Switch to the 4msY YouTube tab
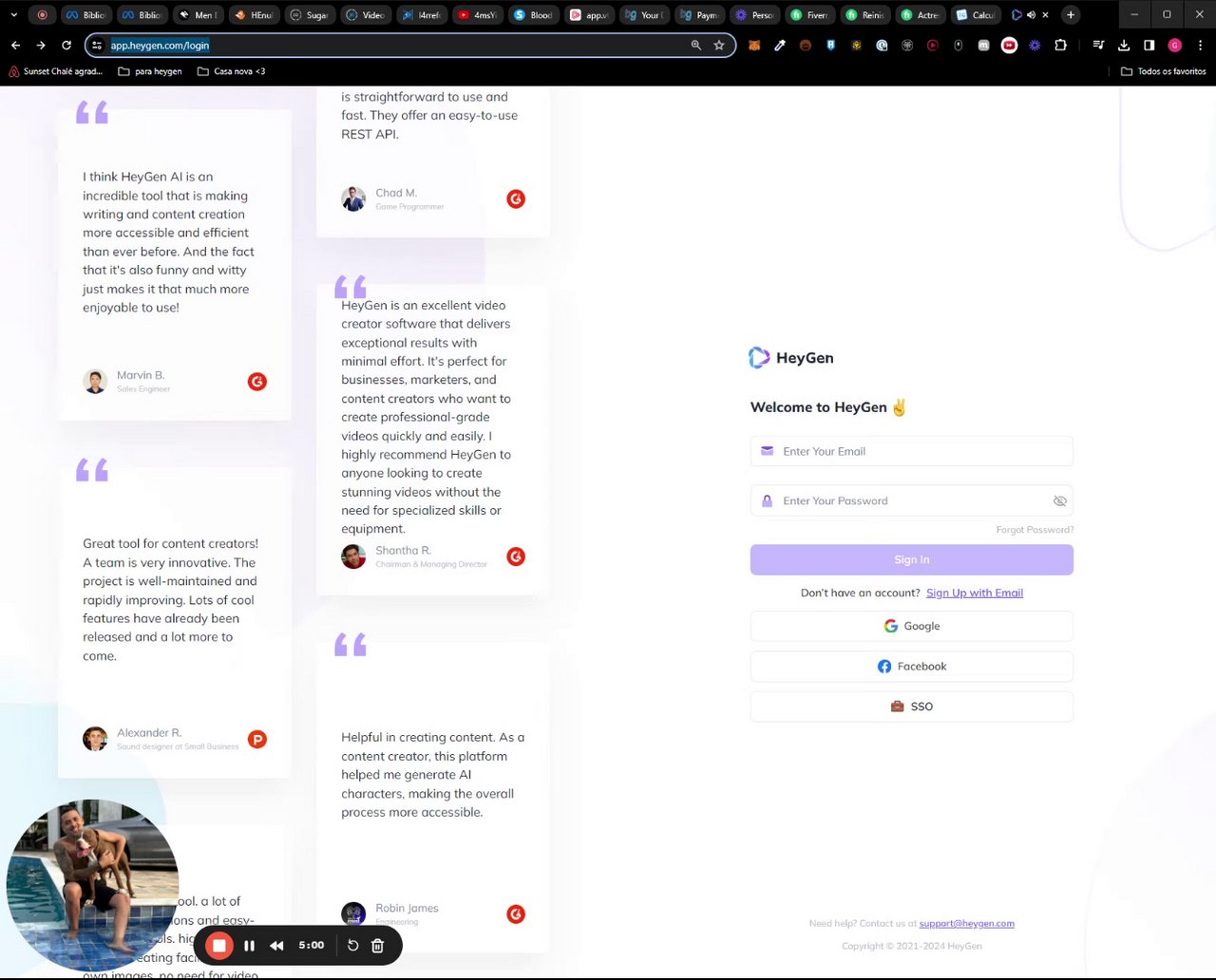This screenshot has height=980, width=1216. (x=478, y=14)
